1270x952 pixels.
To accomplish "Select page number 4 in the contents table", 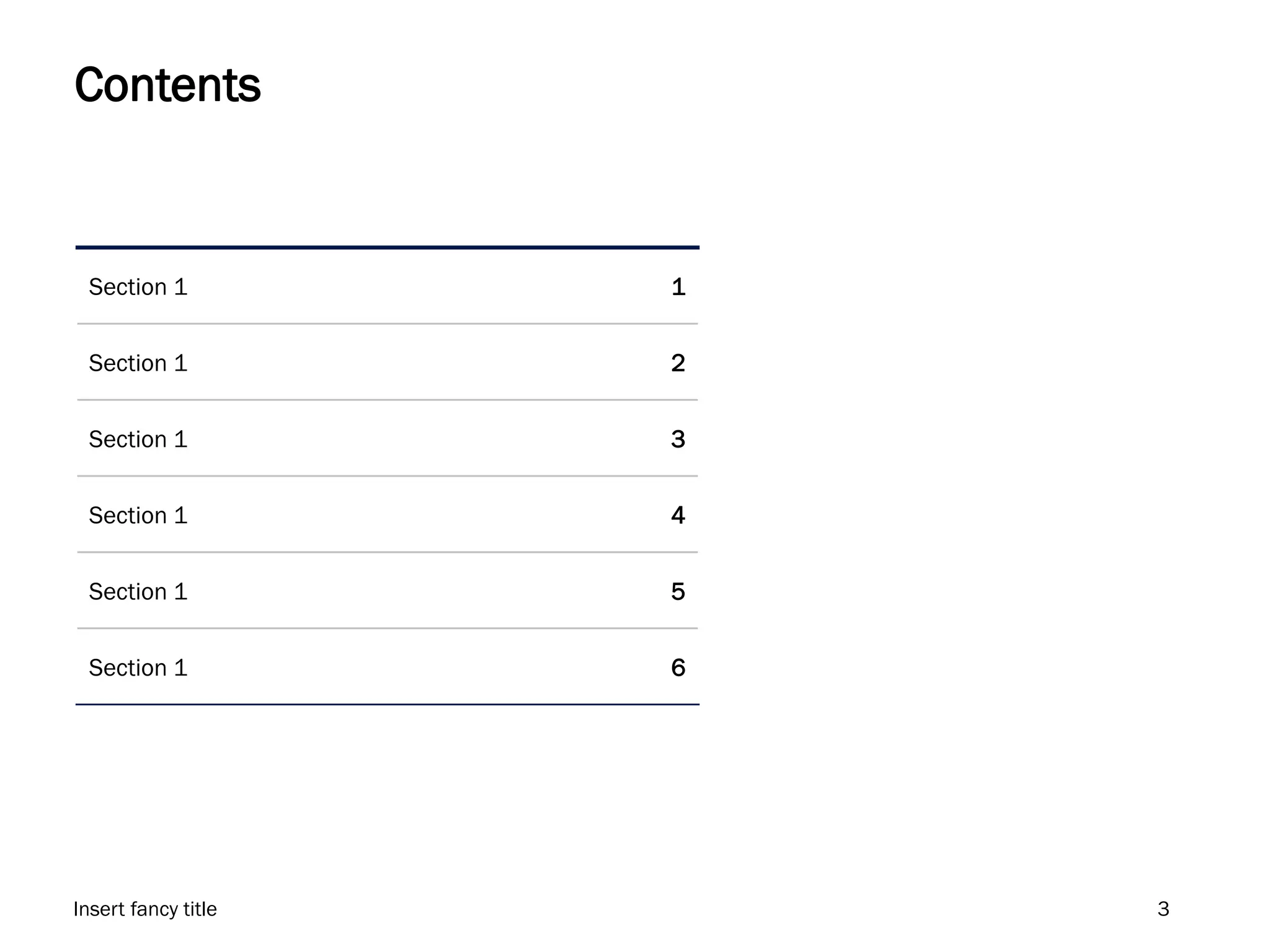I will point(678,516).
